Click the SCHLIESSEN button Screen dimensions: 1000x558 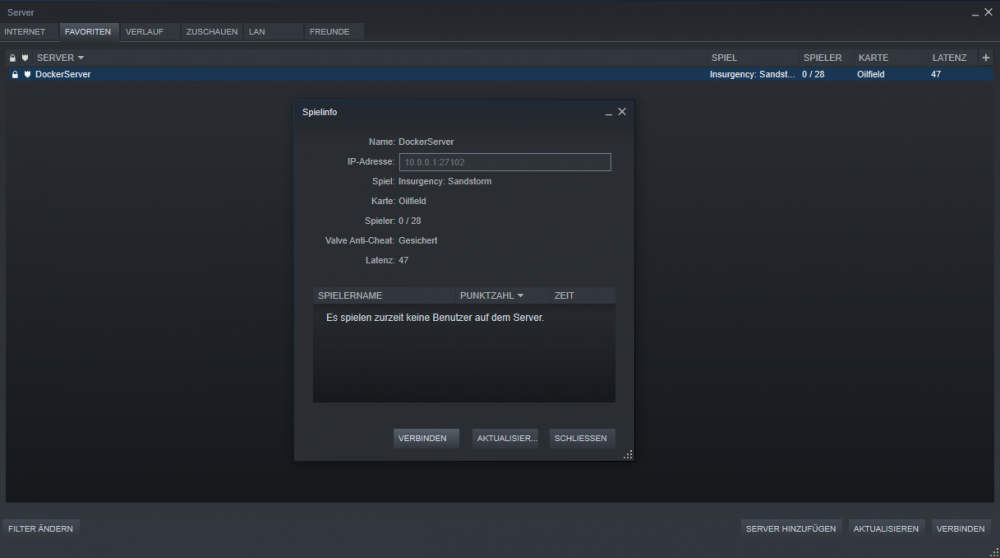[x=582, y=438]
